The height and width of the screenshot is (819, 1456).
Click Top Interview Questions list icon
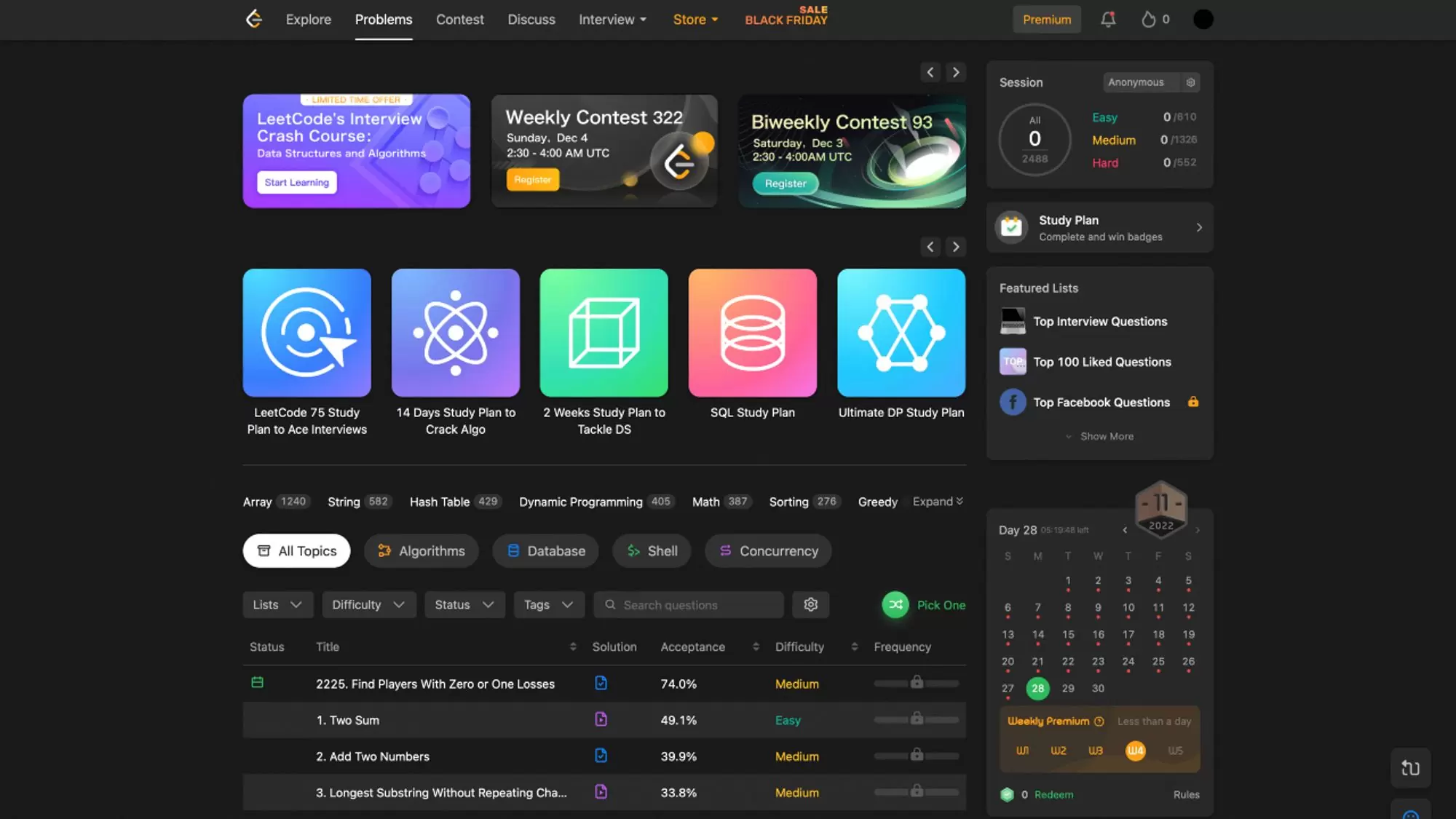point(1013,321)
